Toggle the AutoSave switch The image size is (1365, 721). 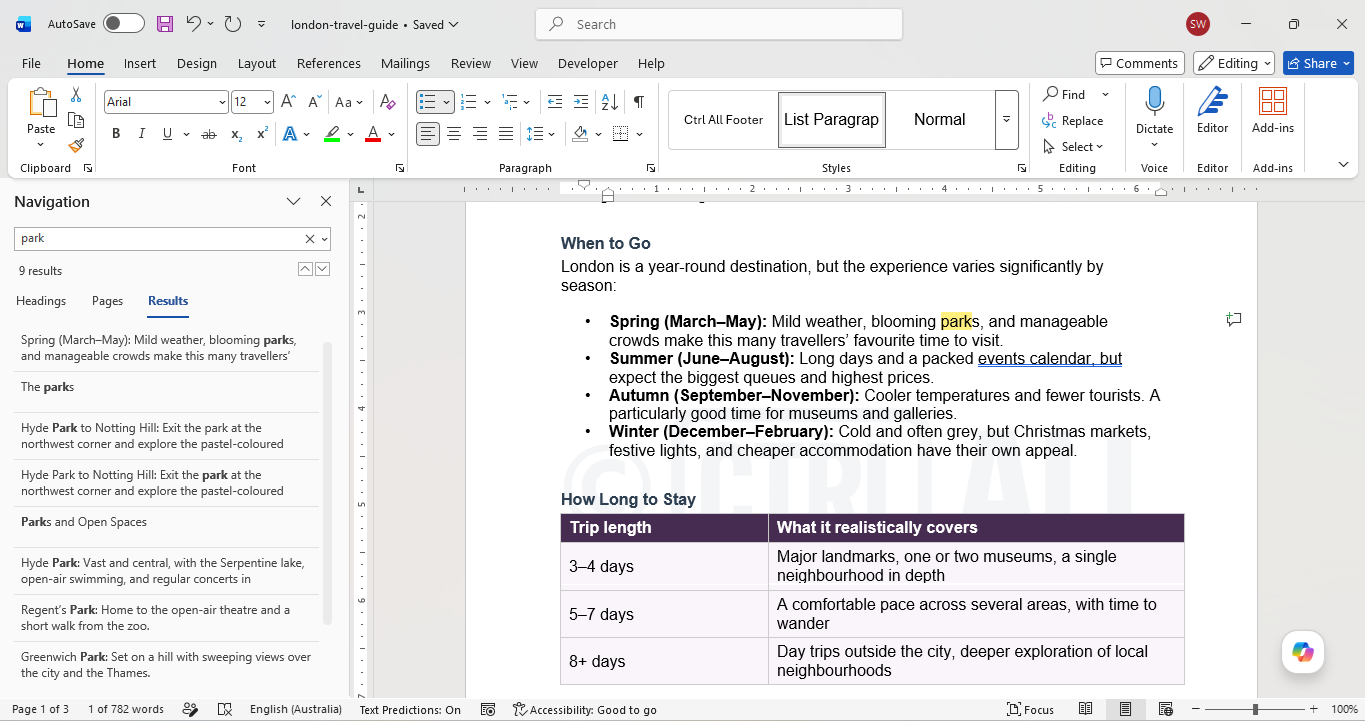124,24
